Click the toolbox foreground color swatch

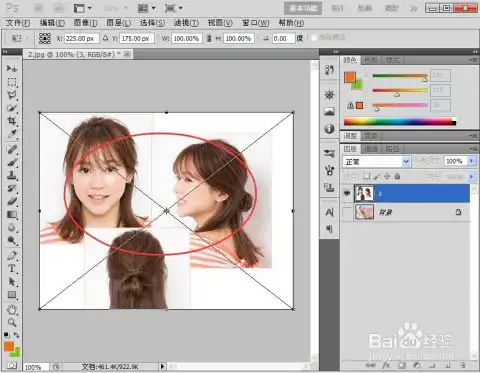click(x=9, y=346)
